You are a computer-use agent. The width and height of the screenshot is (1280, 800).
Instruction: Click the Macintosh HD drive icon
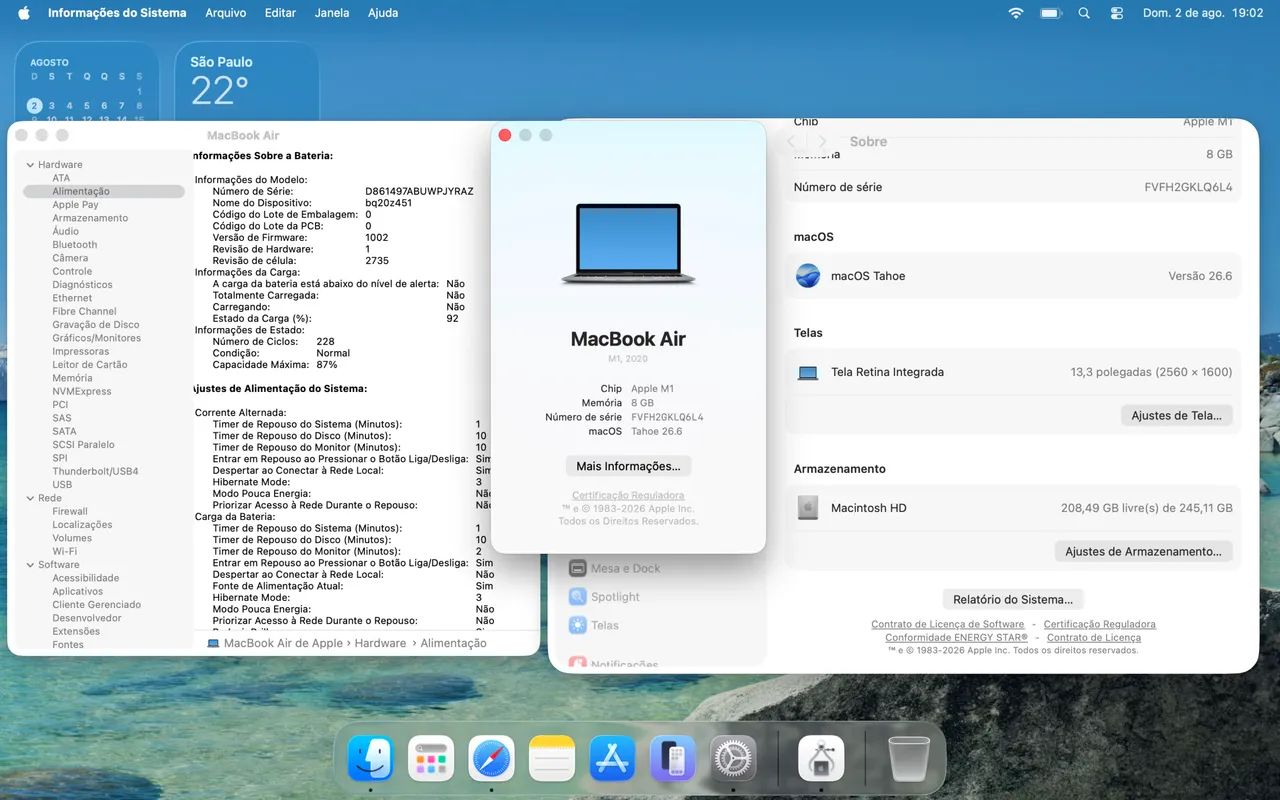[x=808, y=508]
